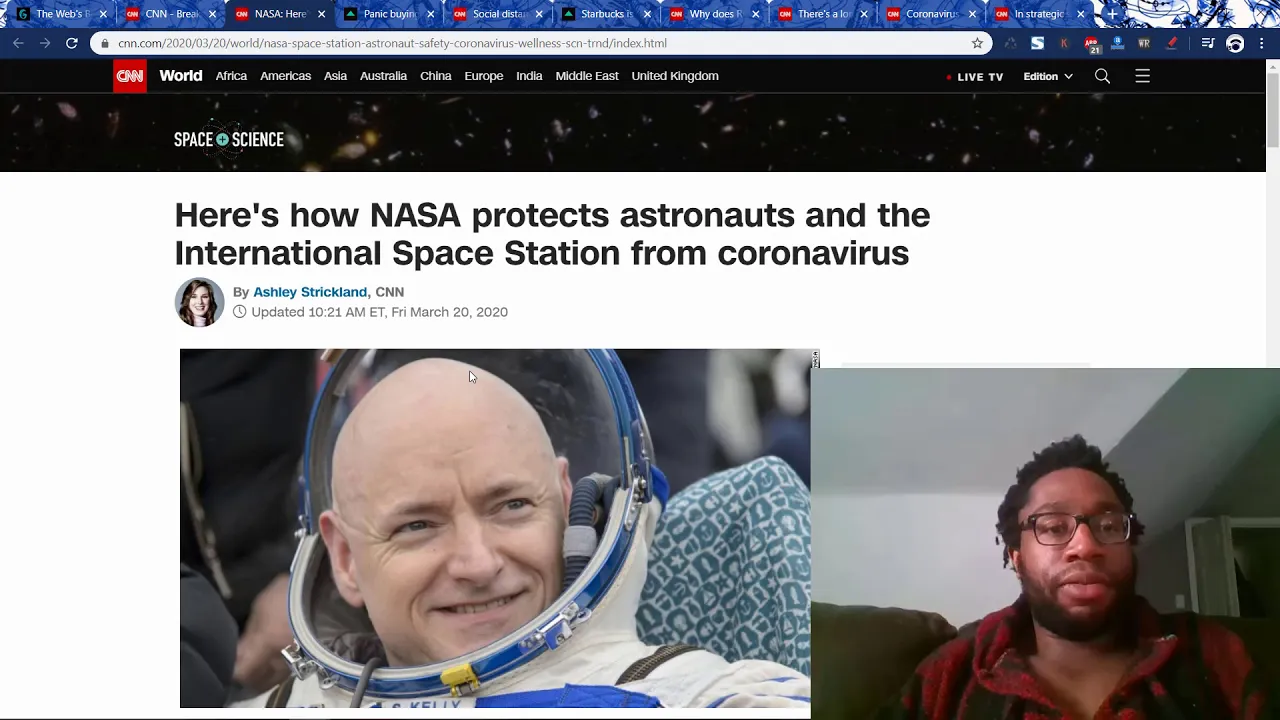Viewport: 1280px width, 720px height.
Task: Click the astronaut article image
Action: click(495, 528)
